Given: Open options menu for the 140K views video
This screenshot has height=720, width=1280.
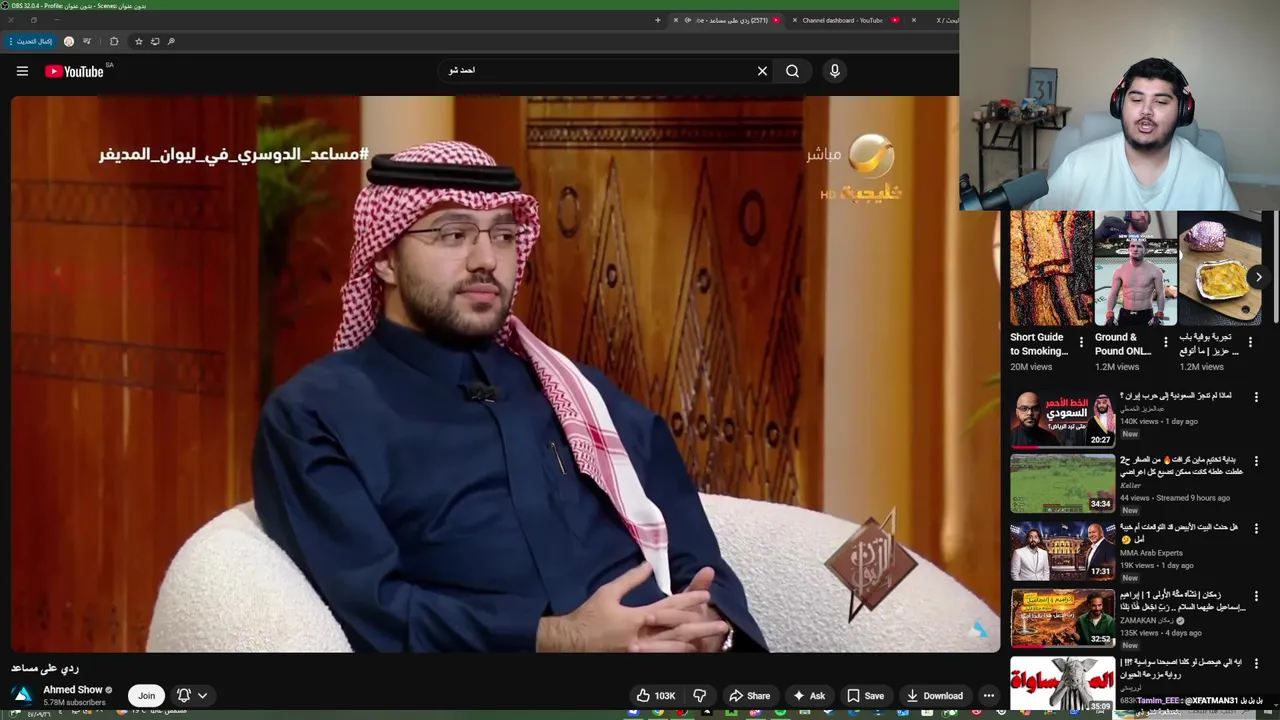Looking at the screenshot, I should pyautogui.click(x=1257, y=397).
